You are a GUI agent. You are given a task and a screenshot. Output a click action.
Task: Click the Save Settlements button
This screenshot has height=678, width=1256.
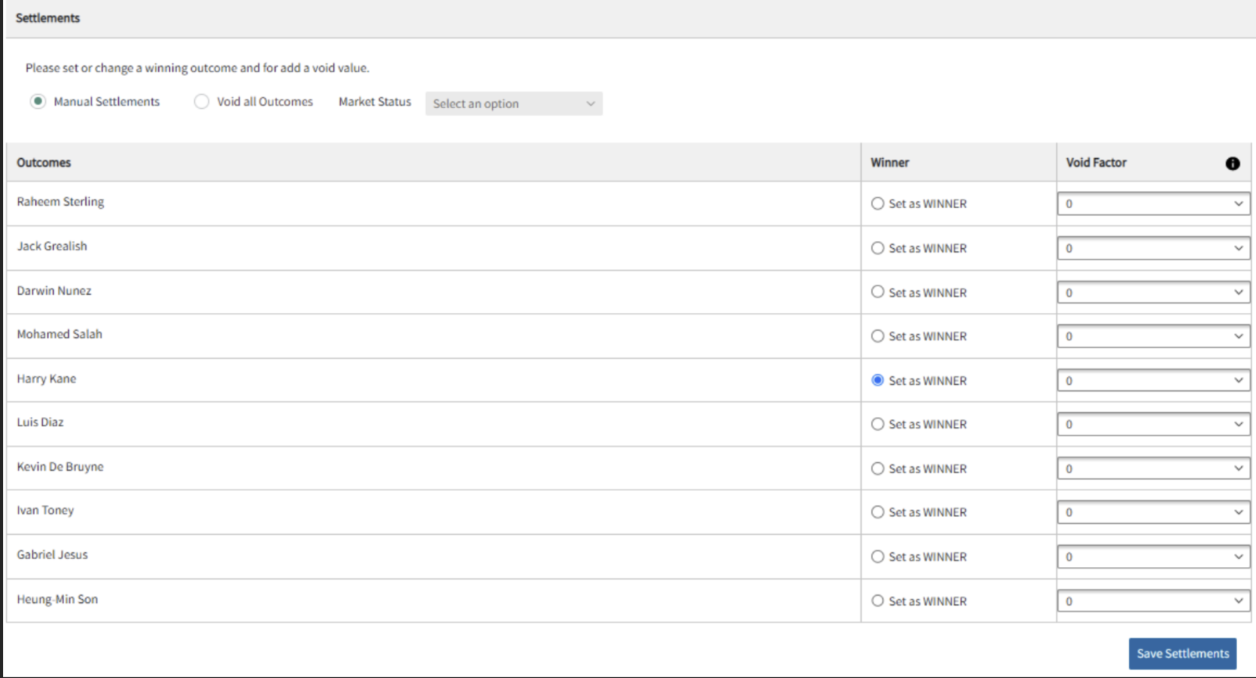pos(1182,654)
